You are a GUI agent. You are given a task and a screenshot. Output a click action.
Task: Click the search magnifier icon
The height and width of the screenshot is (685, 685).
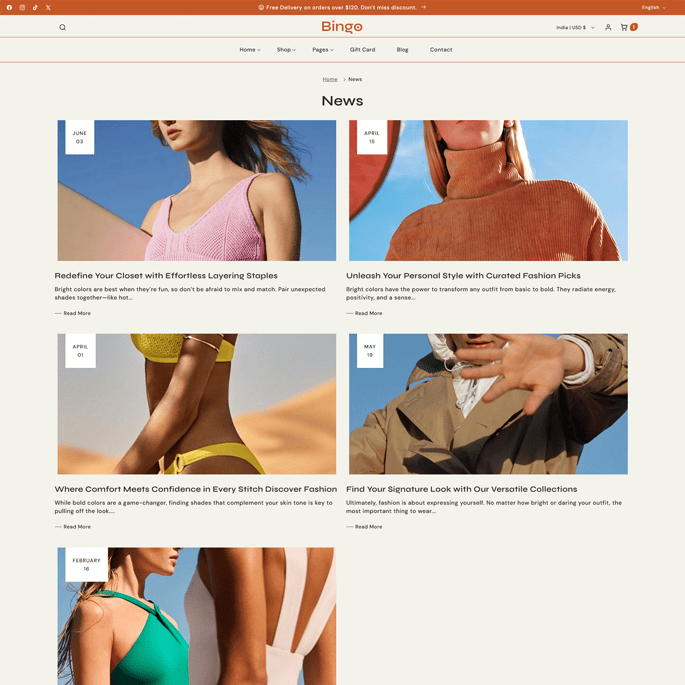click(x=62, y=27)
